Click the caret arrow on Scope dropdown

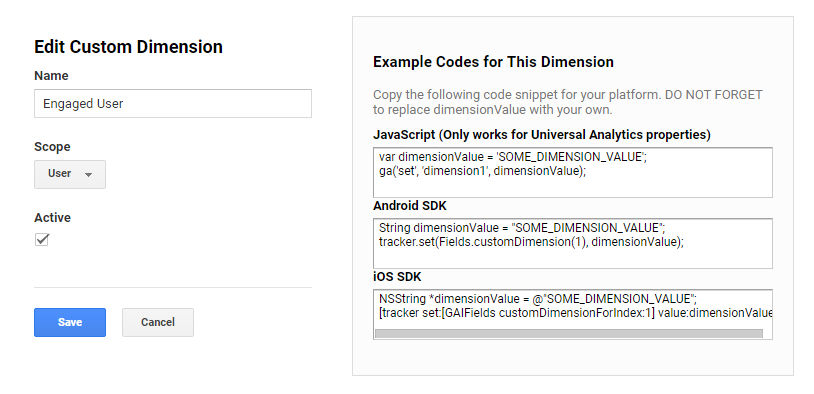point(88,175)
